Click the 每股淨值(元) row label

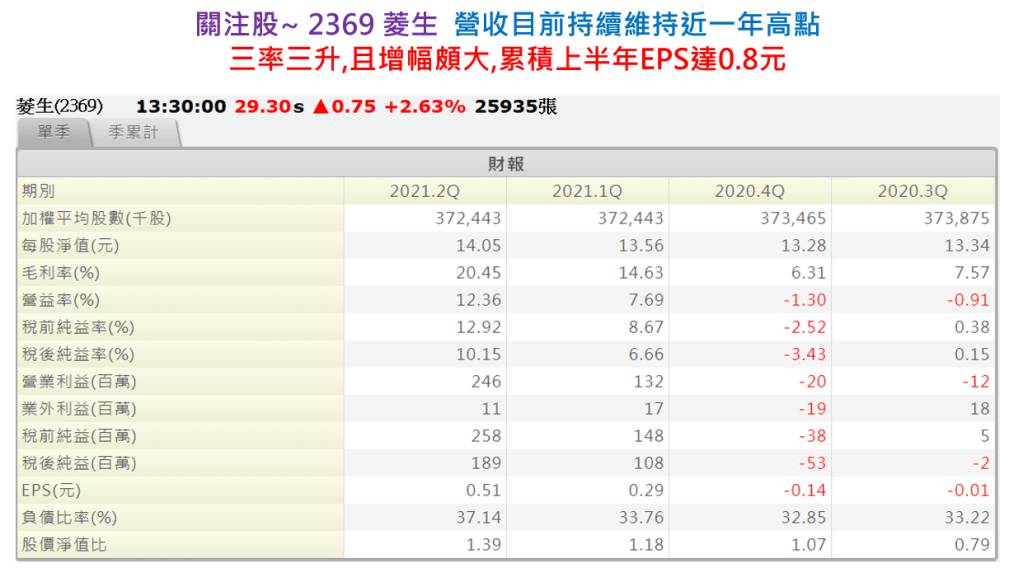click(x=69, y=246)
